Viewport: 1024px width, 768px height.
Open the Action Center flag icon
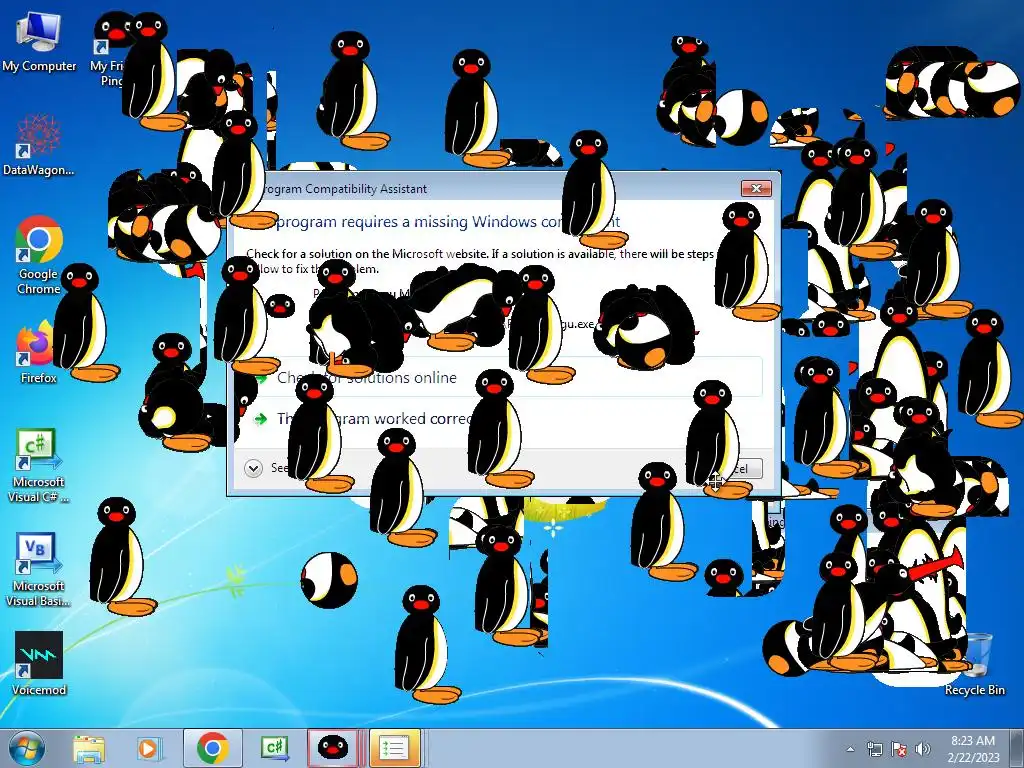click(899, 749)
